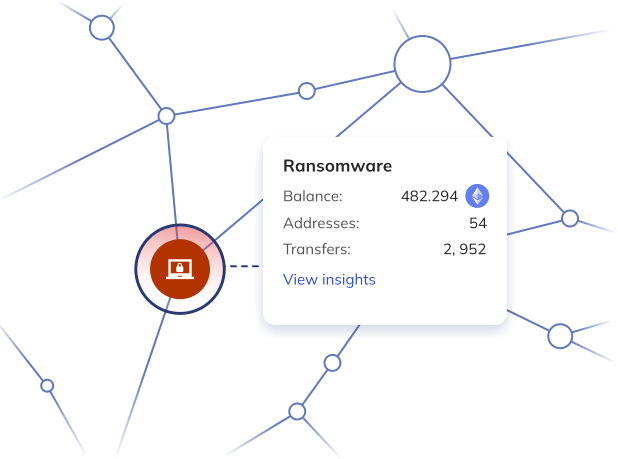Click the lowest node under the Ransomware card
The image size is (618, 459).
click(297, 411)
